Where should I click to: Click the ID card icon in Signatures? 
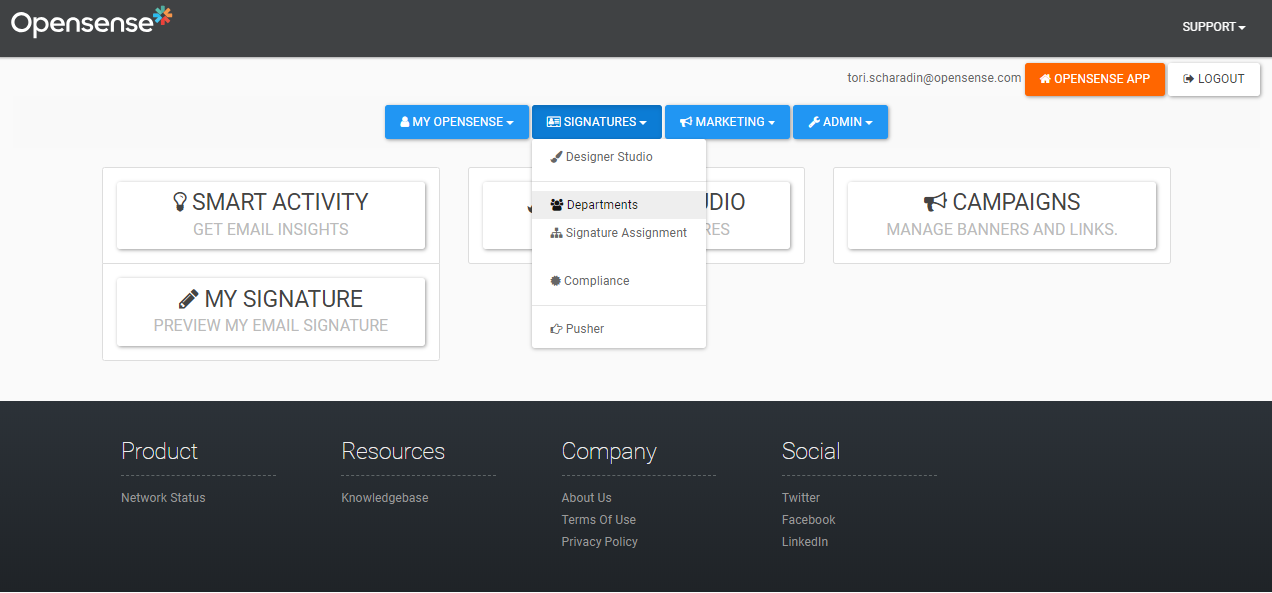pos(554,122)
